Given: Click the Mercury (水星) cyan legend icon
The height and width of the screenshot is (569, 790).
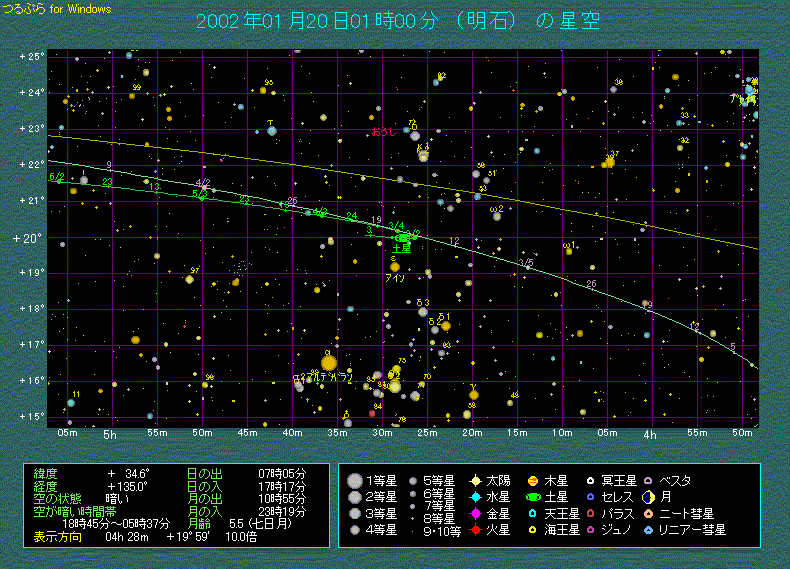Looking at the screenshot, I should pos(477,496).
